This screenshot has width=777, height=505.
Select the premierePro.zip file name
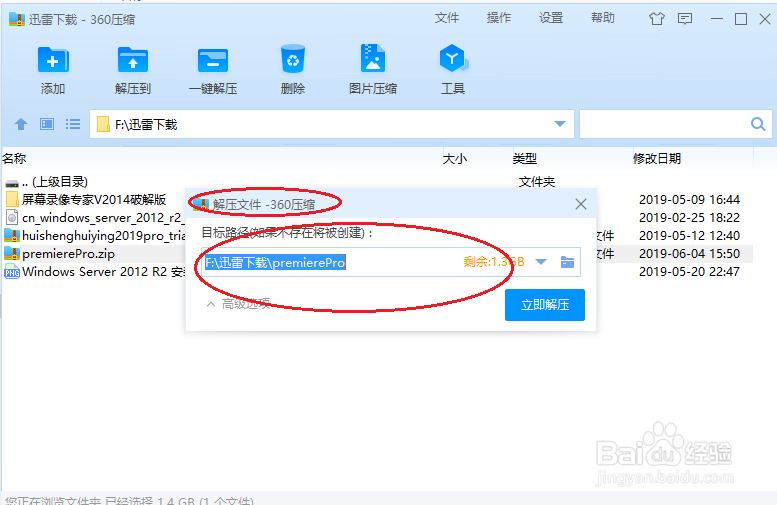tap(68, 254)
